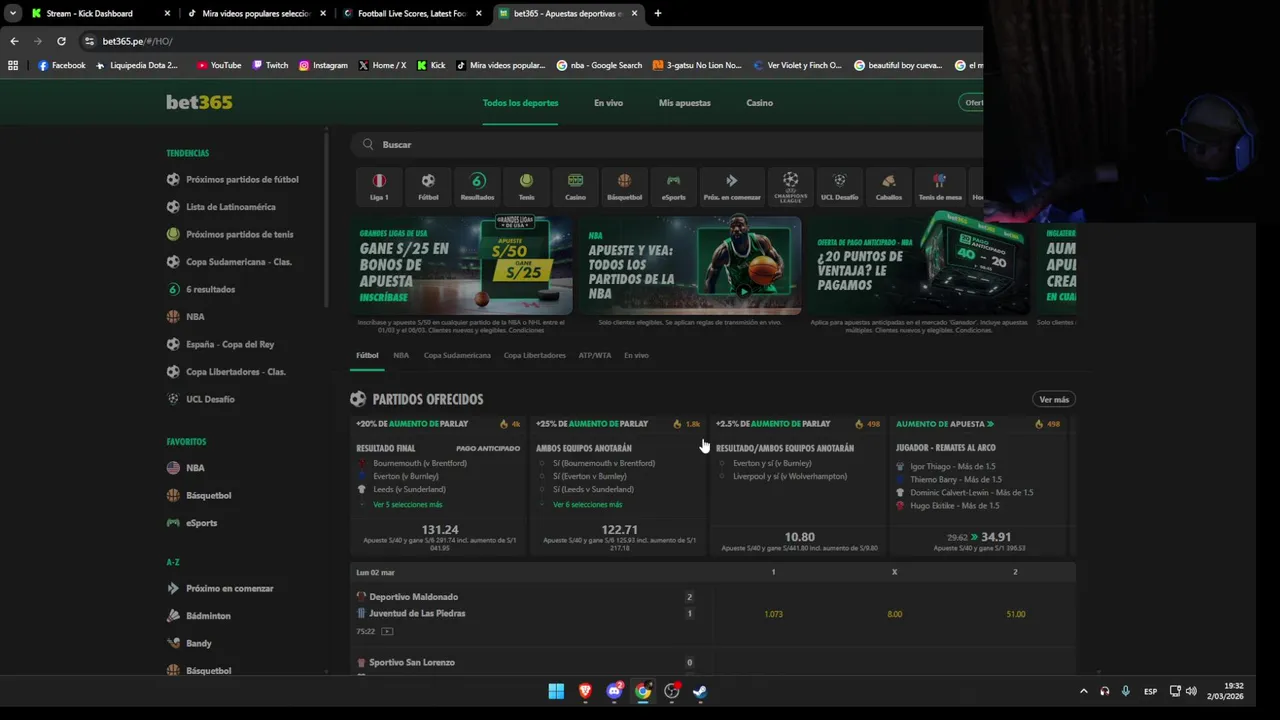1280x720 pixels.
Task: Open the Instagram bookmark
Action: tap(323, 65)
